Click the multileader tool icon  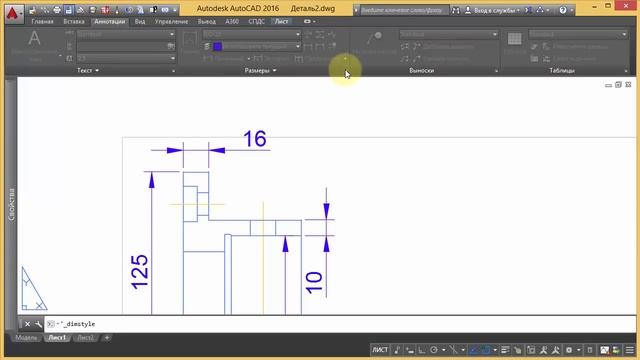click(374, 39)
